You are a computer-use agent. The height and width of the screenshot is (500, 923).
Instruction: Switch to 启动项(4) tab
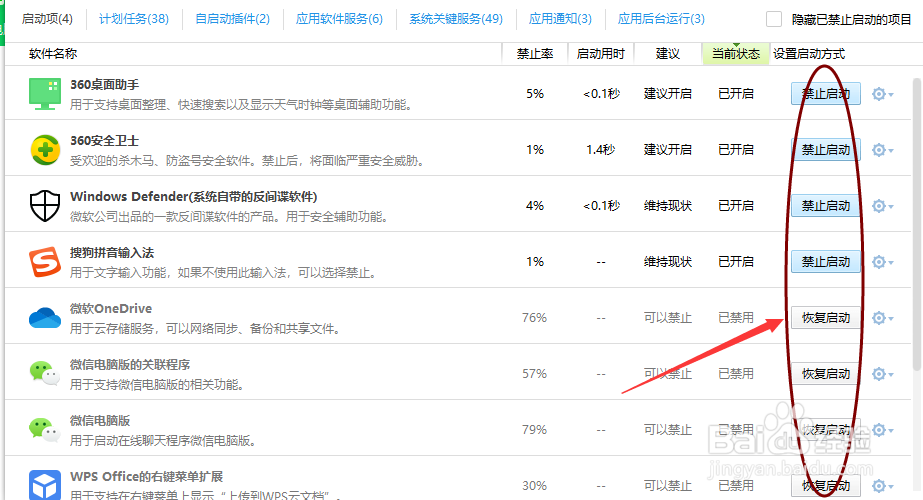47,19
